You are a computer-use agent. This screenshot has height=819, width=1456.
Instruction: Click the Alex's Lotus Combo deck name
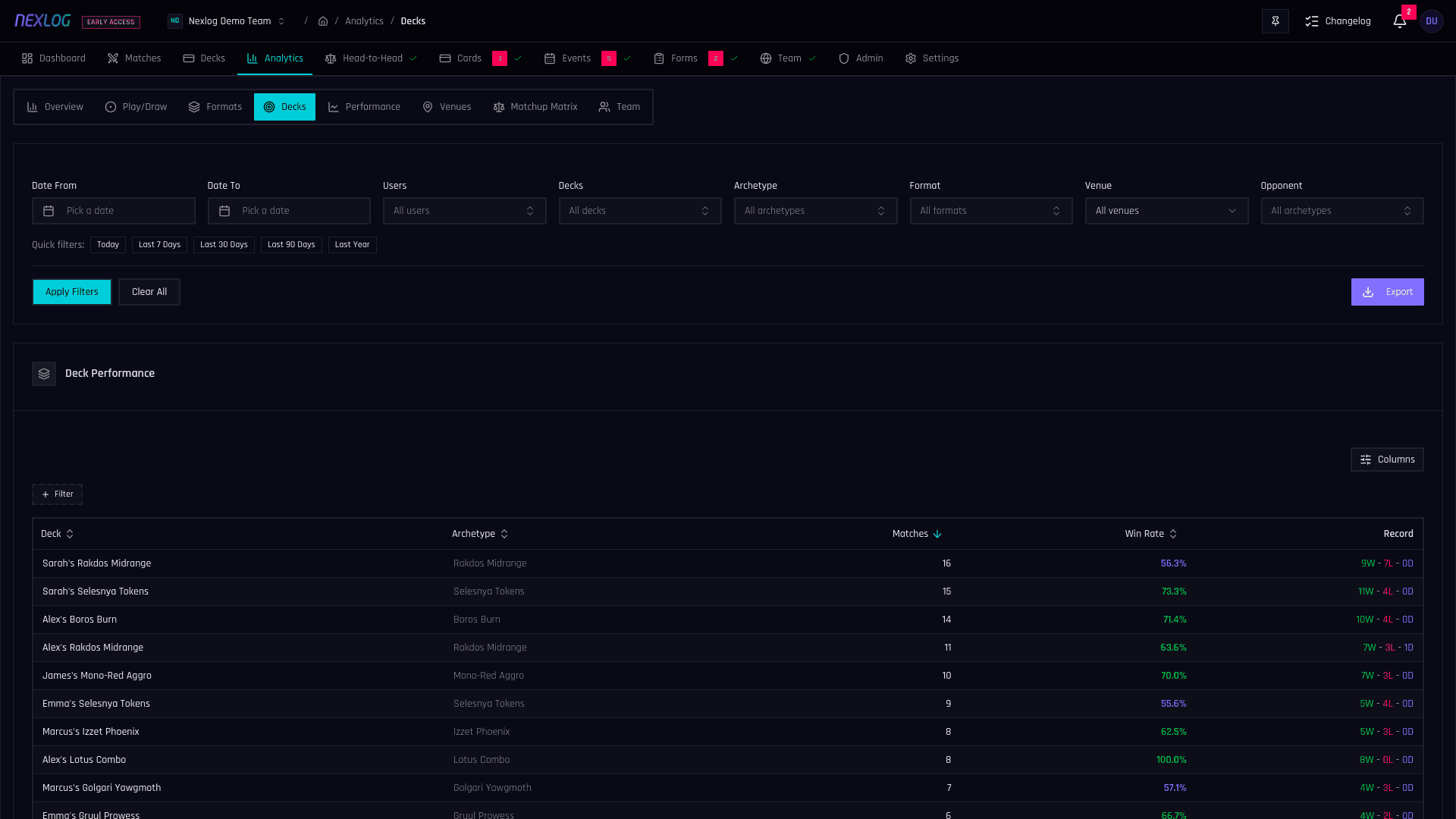[x=84, y=760]
